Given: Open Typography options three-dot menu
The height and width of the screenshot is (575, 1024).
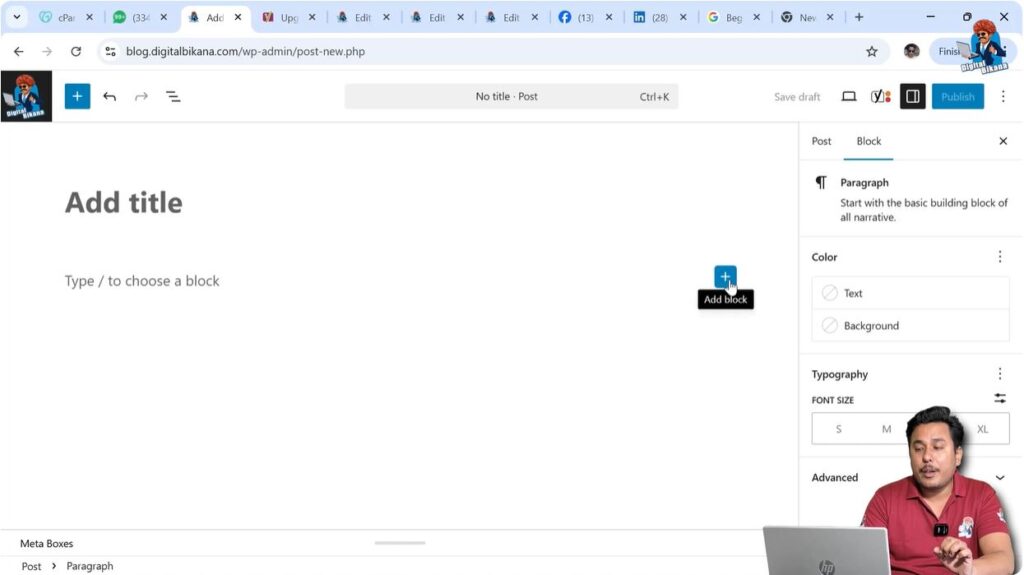Looking at the screenshot, I should 1000,374.
